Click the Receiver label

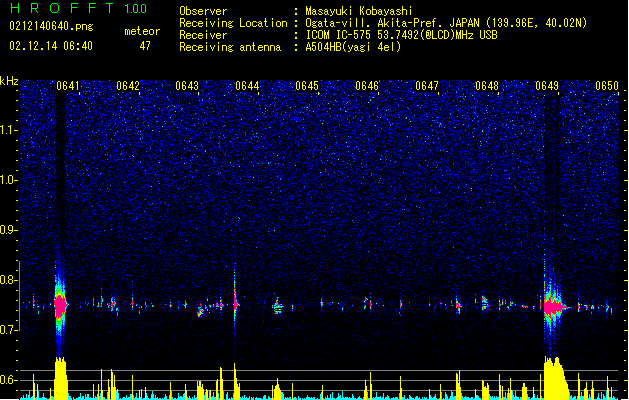pyautogui.click(x=203, y=35)
